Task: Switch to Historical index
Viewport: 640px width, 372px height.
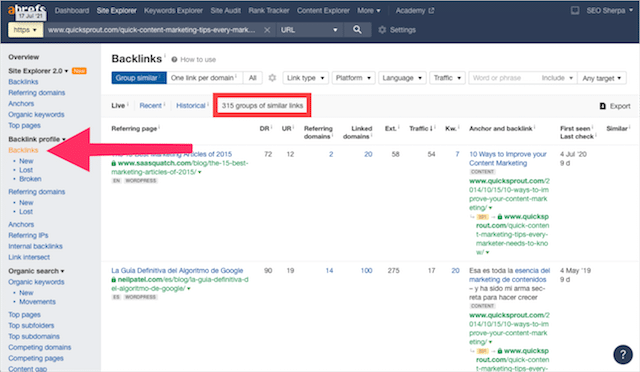Action: pyautogui.click(x=191, y=106)
